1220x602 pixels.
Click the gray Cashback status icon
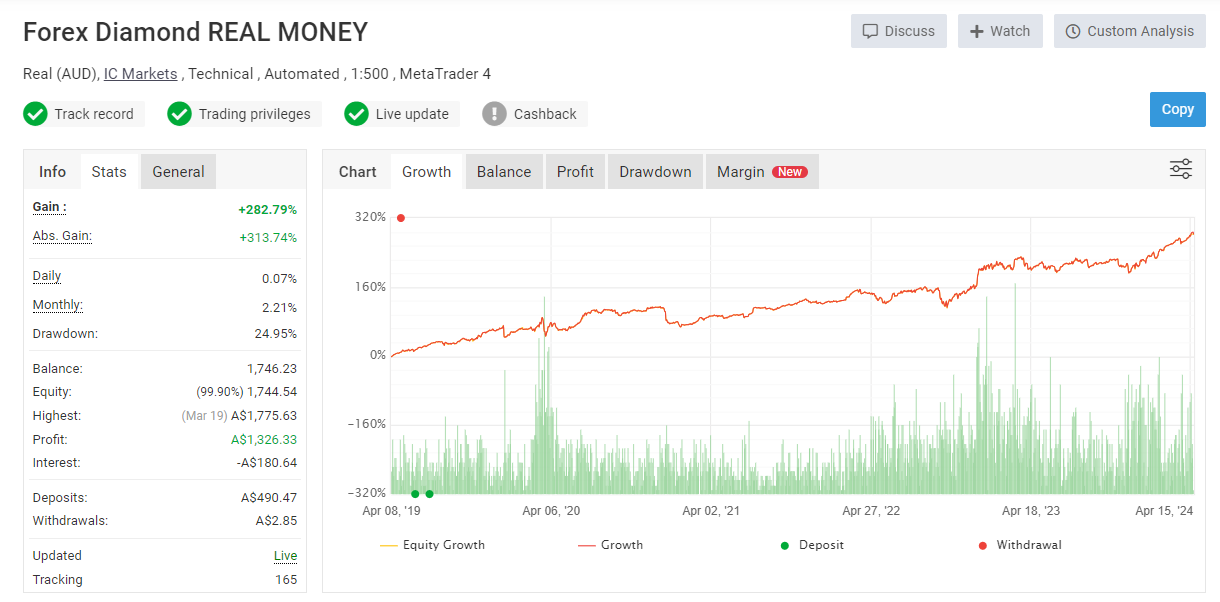pyautogui.click(x=493, y=114)
